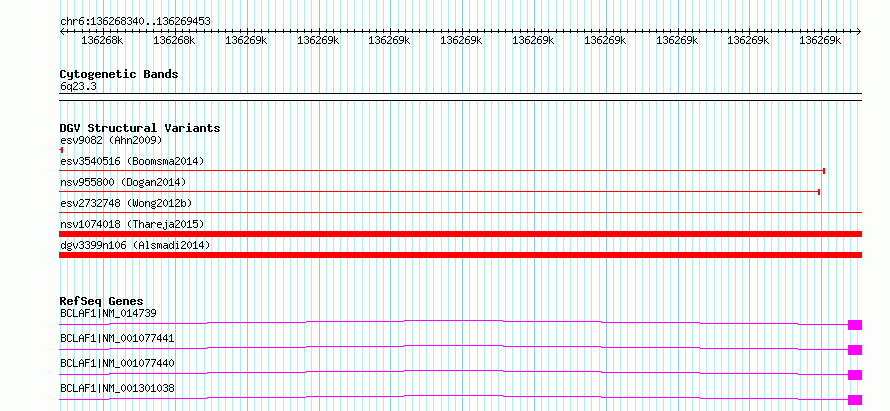Open the DGV Structural Variants track title
Viewport: 890px width, 411px height.
point(140,128)
